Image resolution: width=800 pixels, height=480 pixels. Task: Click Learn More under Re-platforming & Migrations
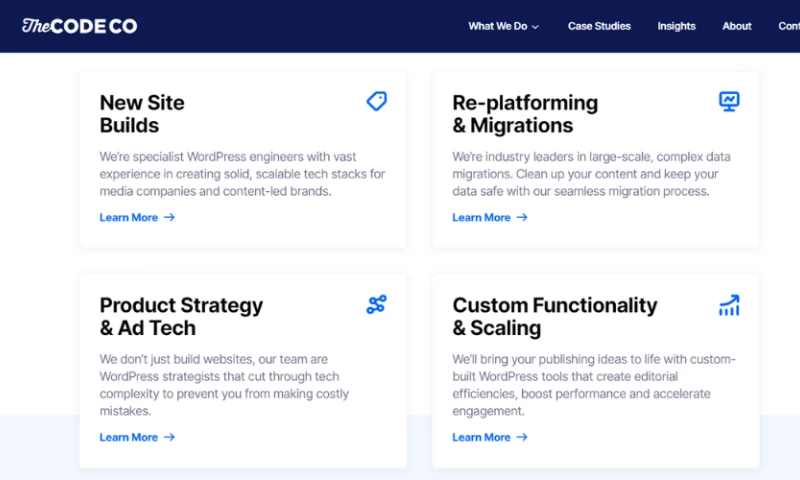[481, 217]
